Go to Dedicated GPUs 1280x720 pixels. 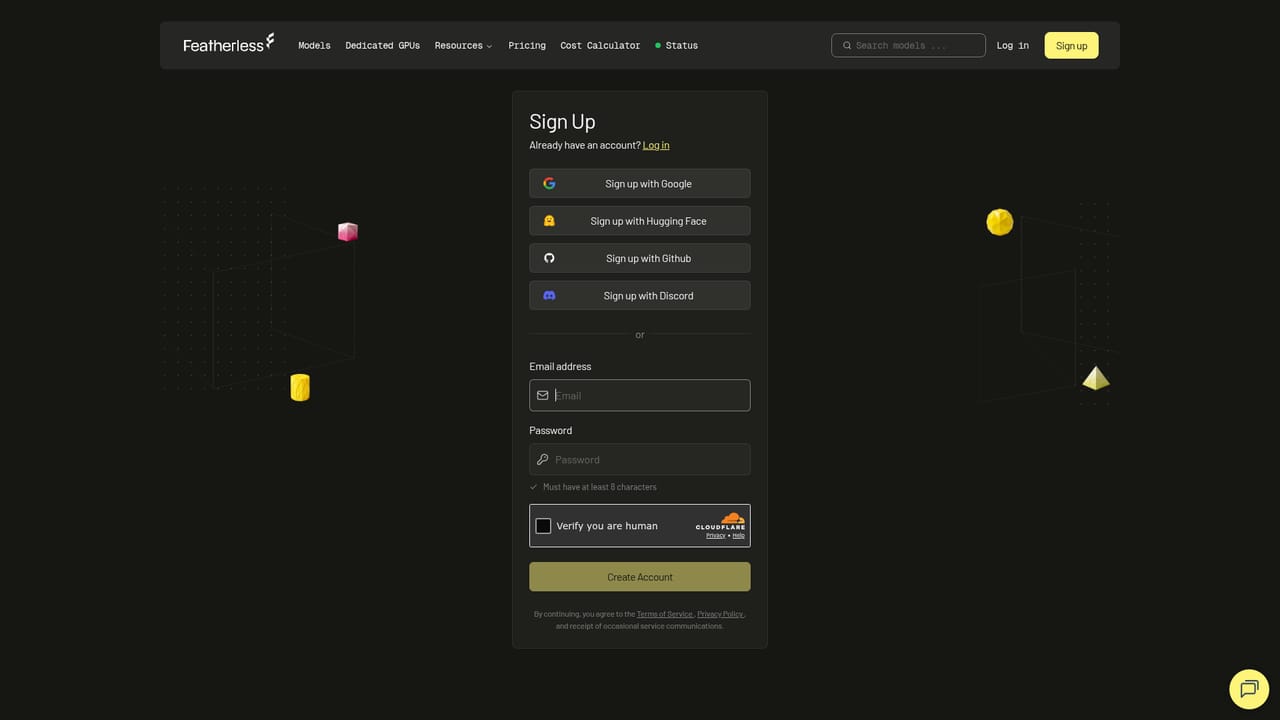tap(383, 45)
